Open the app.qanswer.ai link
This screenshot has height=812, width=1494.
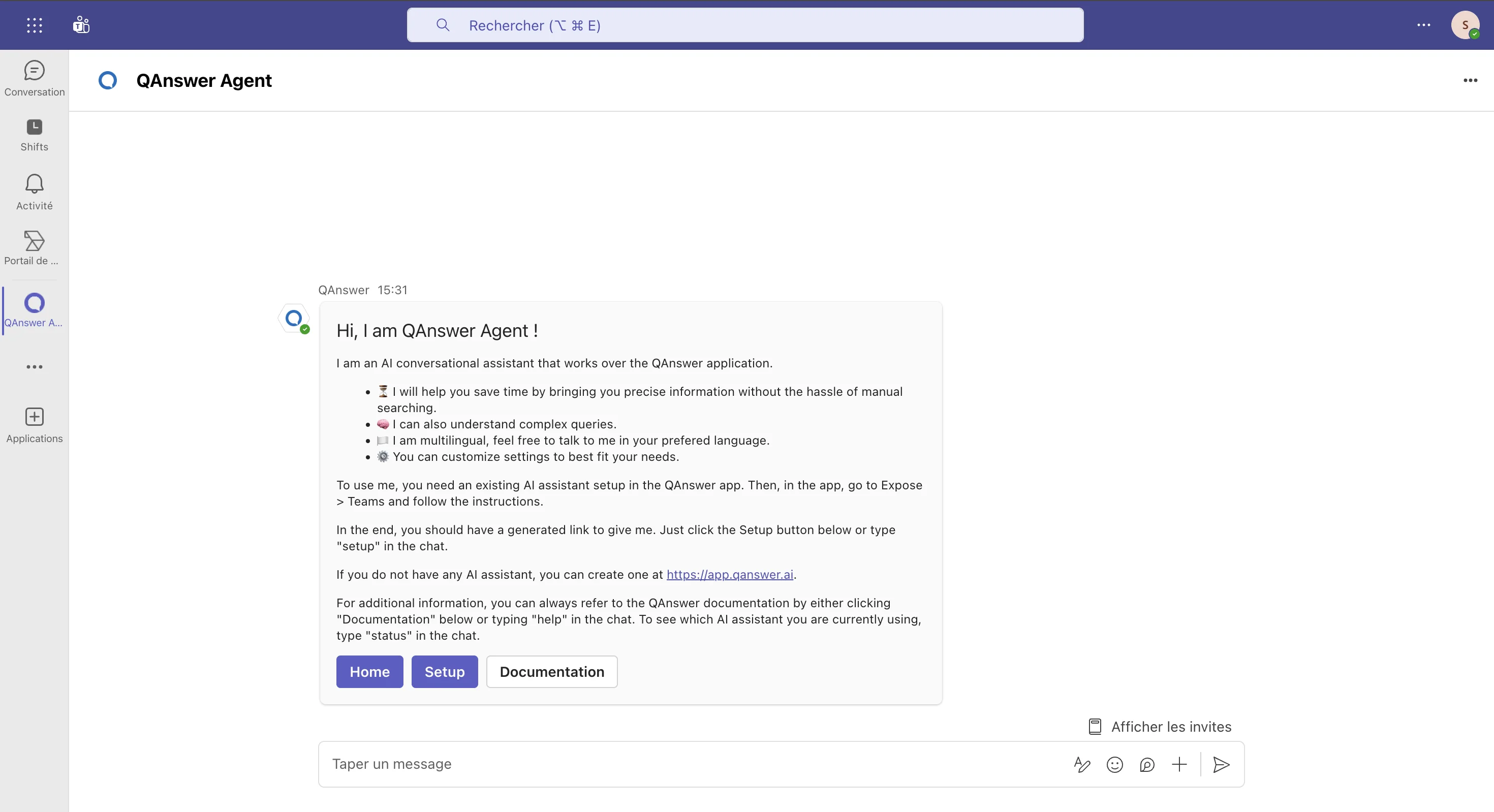click(x=730, y=574)
